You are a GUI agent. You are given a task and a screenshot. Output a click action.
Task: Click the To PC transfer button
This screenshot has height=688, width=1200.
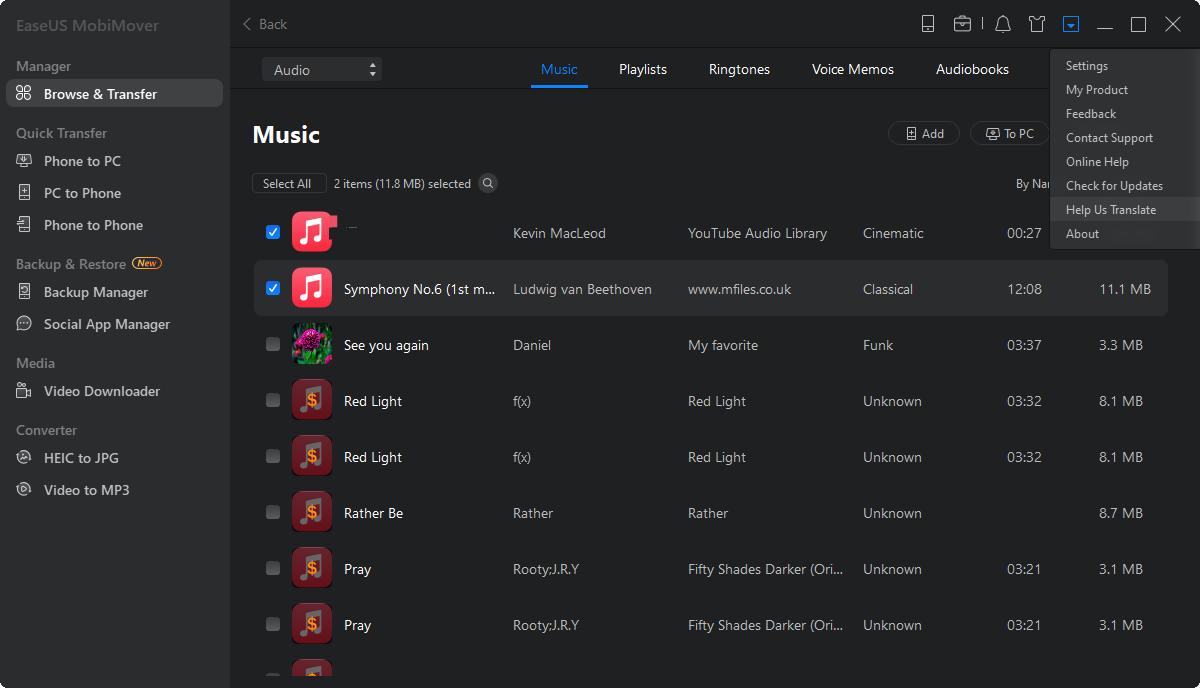point(1009,134)
